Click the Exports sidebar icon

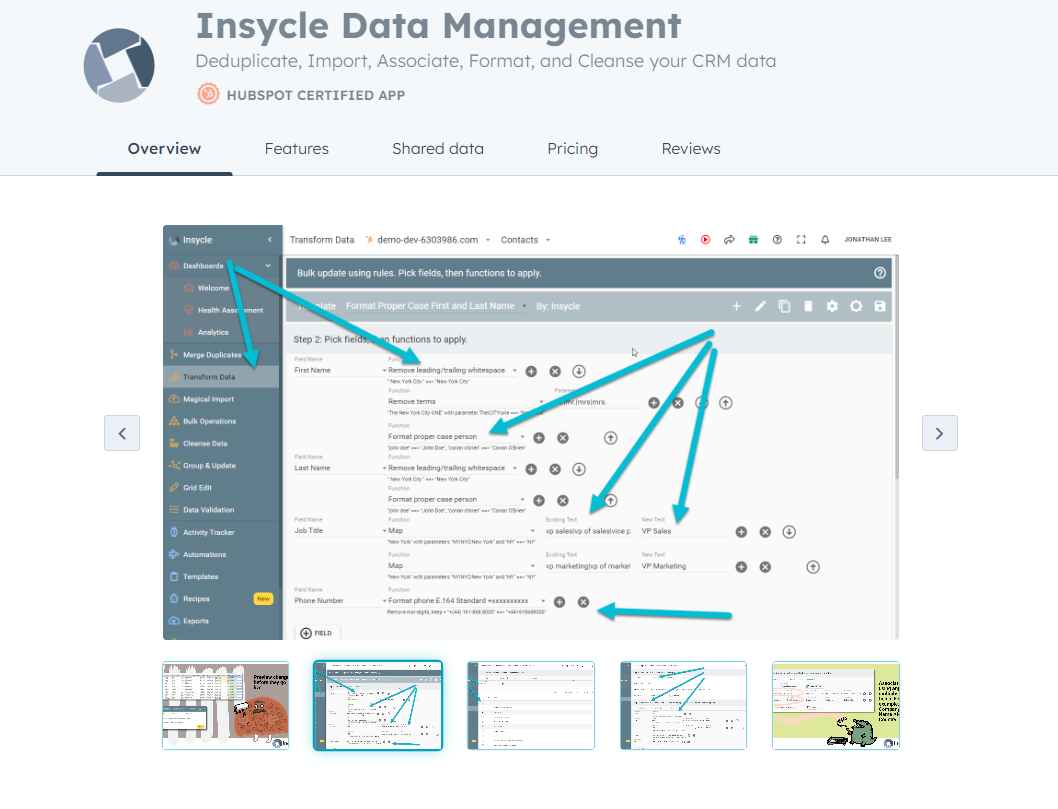click(174, 621)
